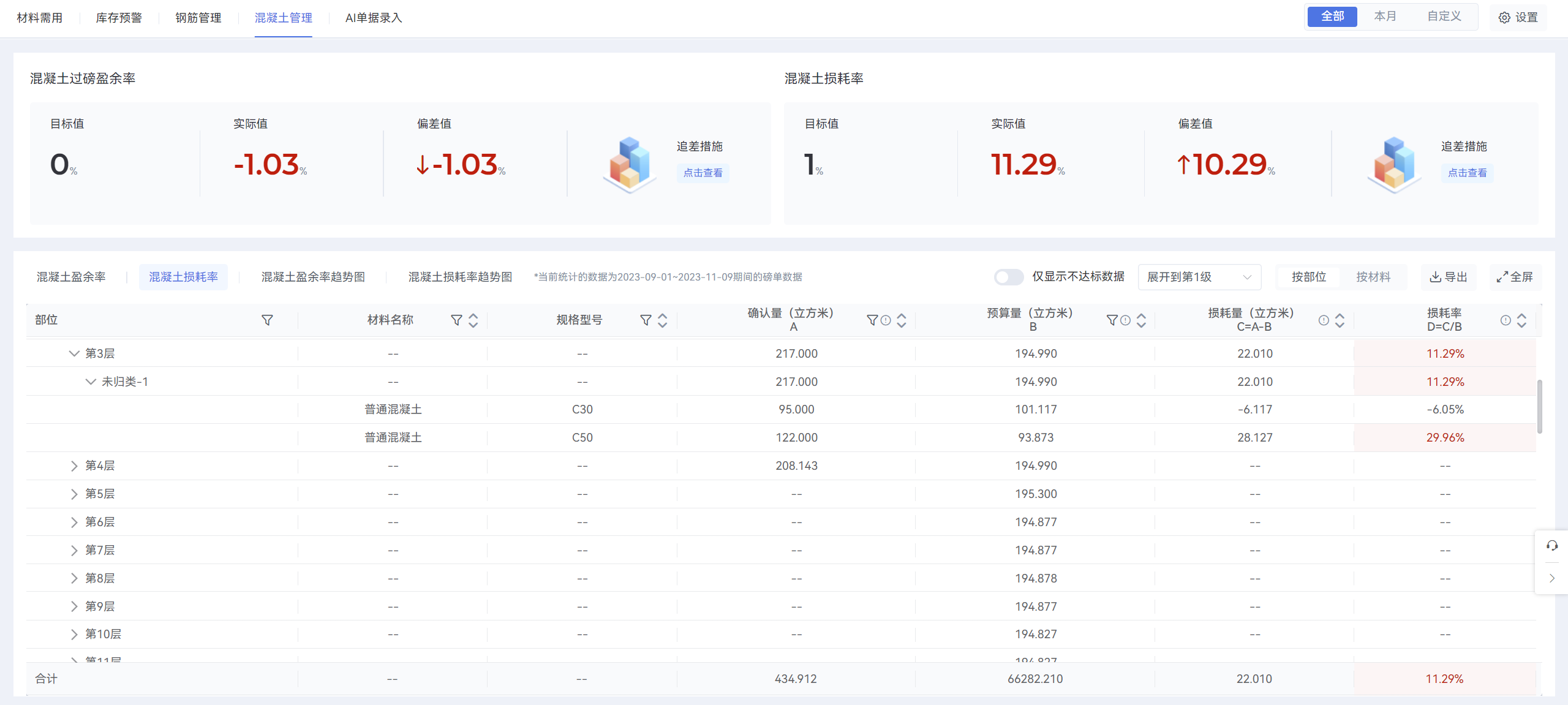
Task: Click 点击查看 under 混凝土损耗率 追差措施
Action: [x=1468, y=173]
